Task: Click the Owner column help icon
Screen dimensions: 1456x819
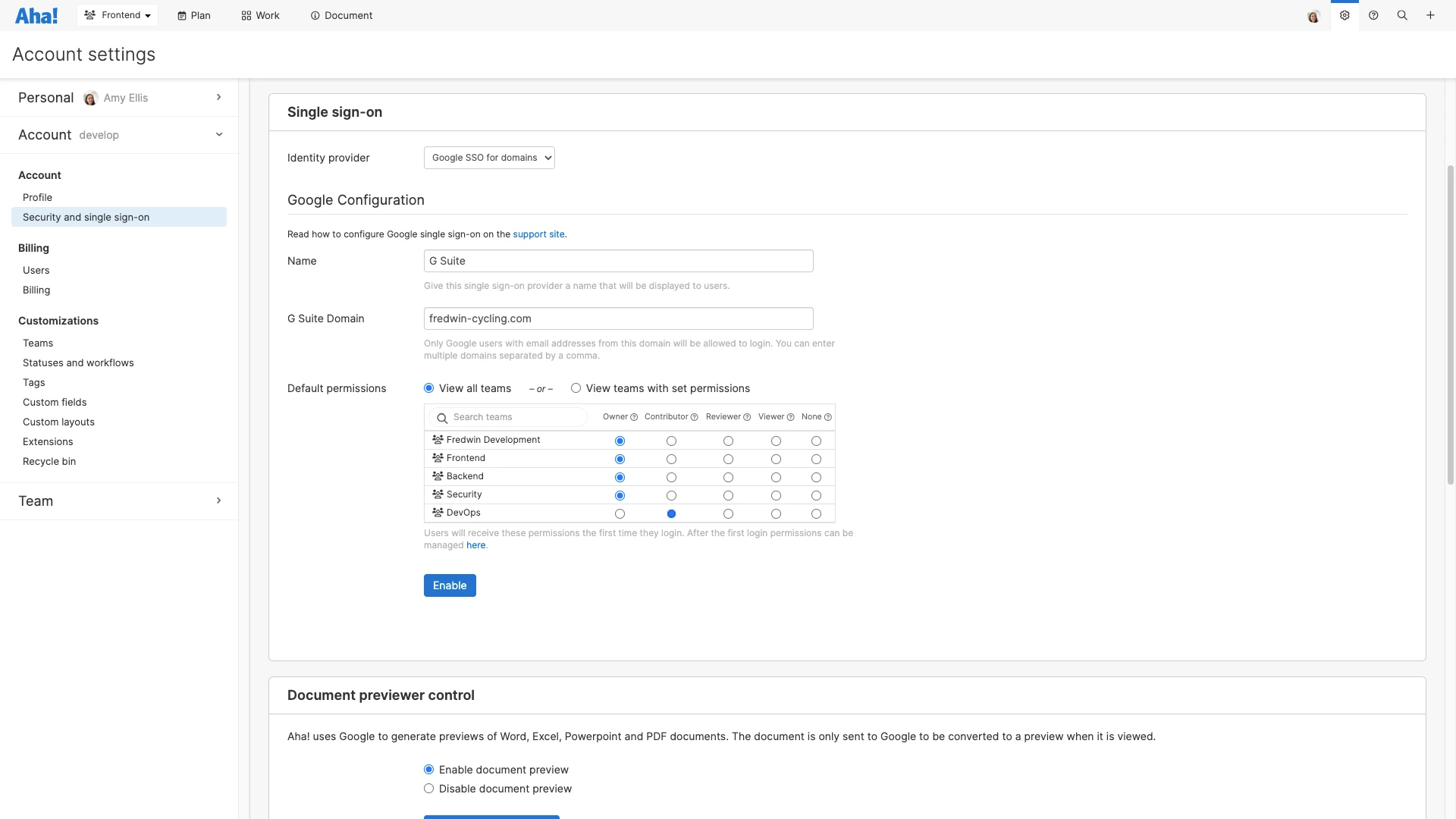Action: (634, 417)
